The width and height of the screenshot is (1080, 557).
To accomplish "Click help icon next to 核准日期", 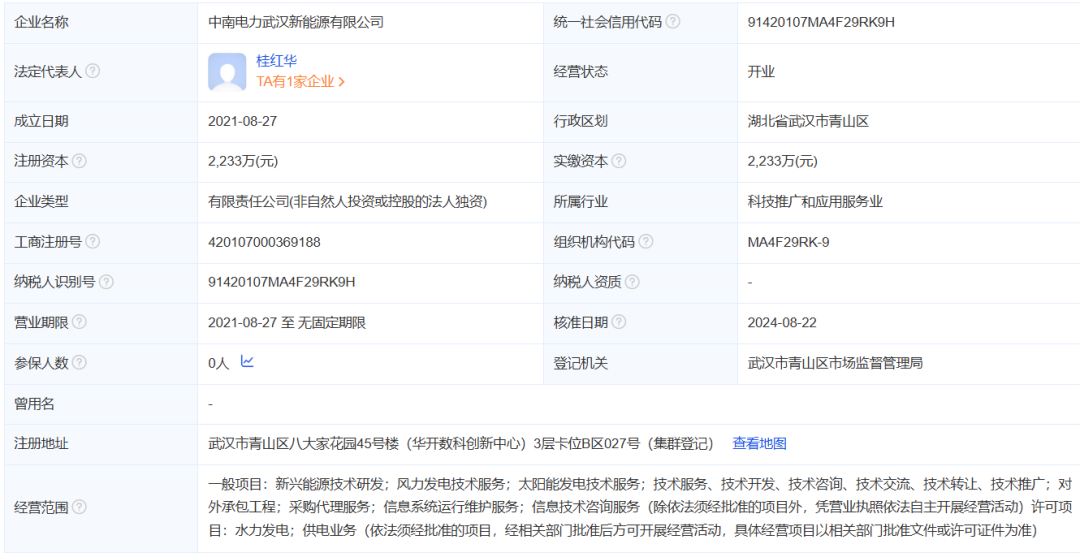I will pyautogui.click(x=619, y=322).
